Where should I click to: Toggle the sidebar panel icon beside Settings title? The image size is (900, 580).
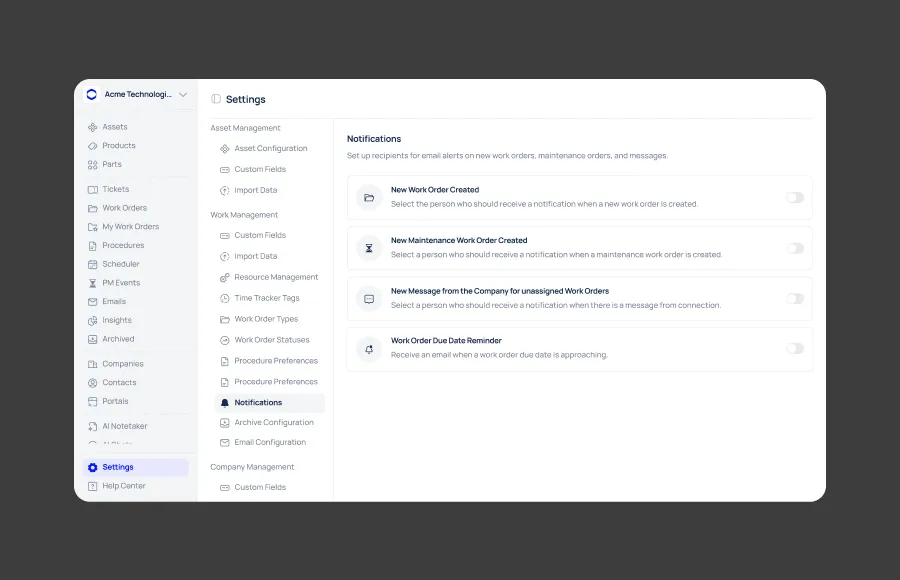tap(216, 99)
